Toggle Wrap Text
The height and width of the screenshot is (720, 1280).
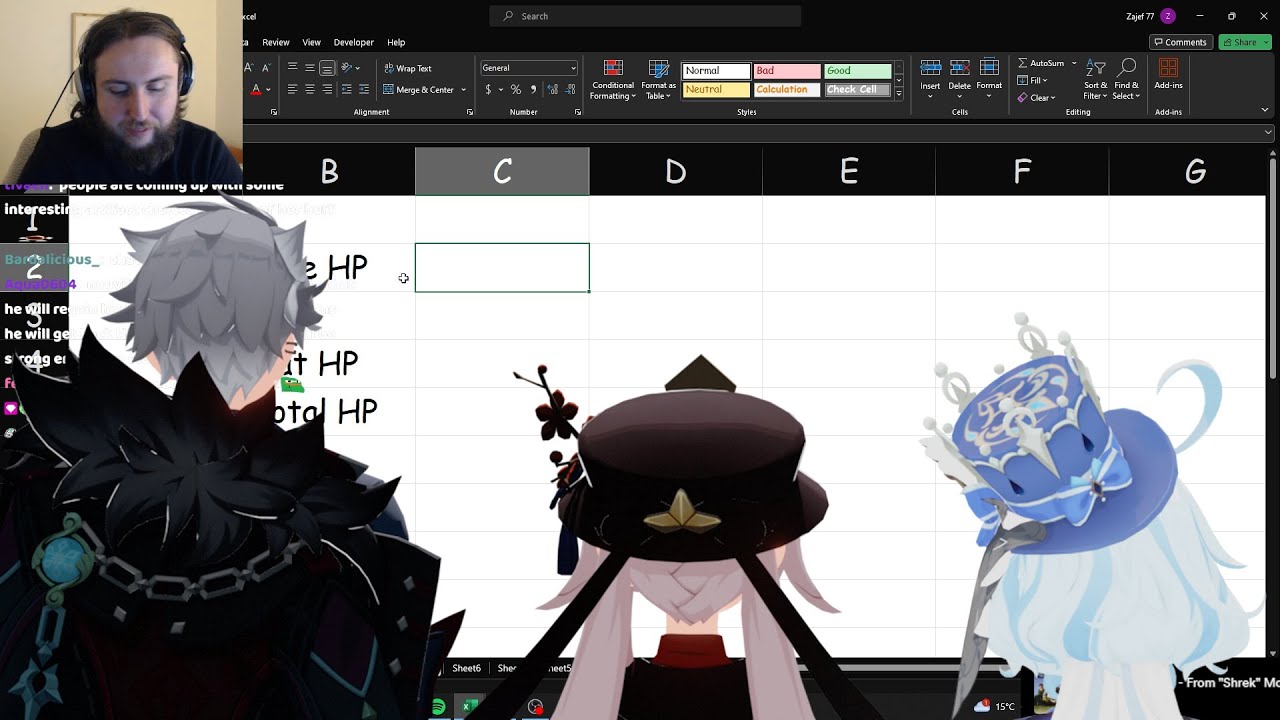[408, 68]
